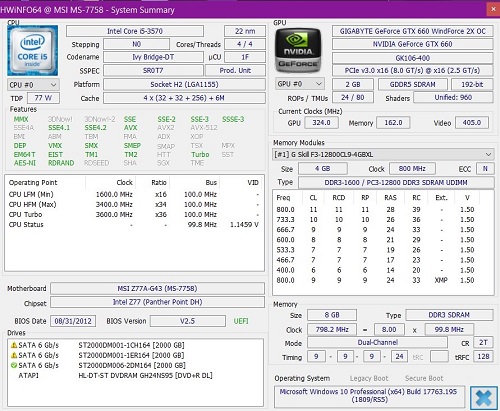Select the CPU Turbo row

point(134,214)
